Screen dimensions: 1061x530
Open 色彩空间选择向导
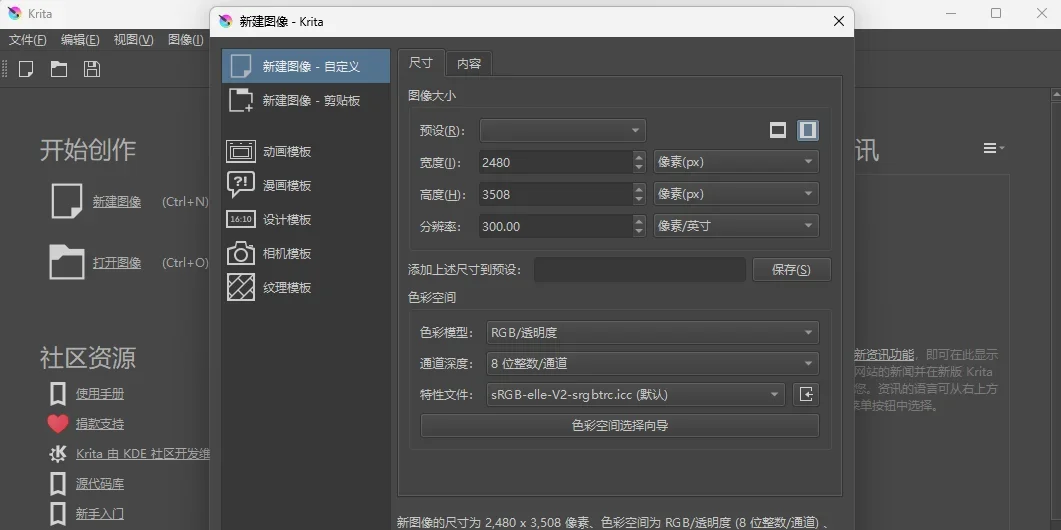620,426
